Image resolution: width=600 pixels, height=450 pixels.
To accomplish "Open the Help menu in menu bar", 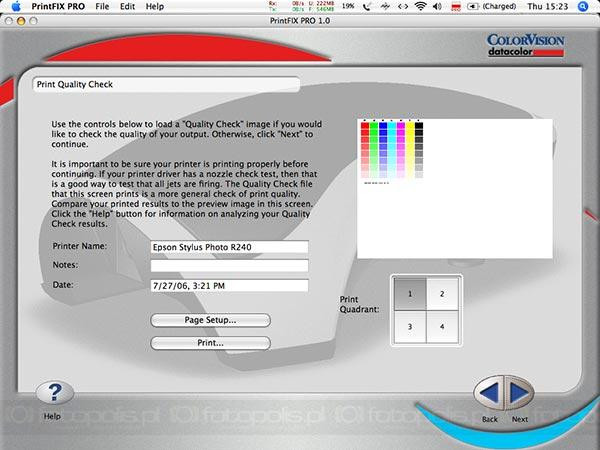I will [x=155, y=7].
